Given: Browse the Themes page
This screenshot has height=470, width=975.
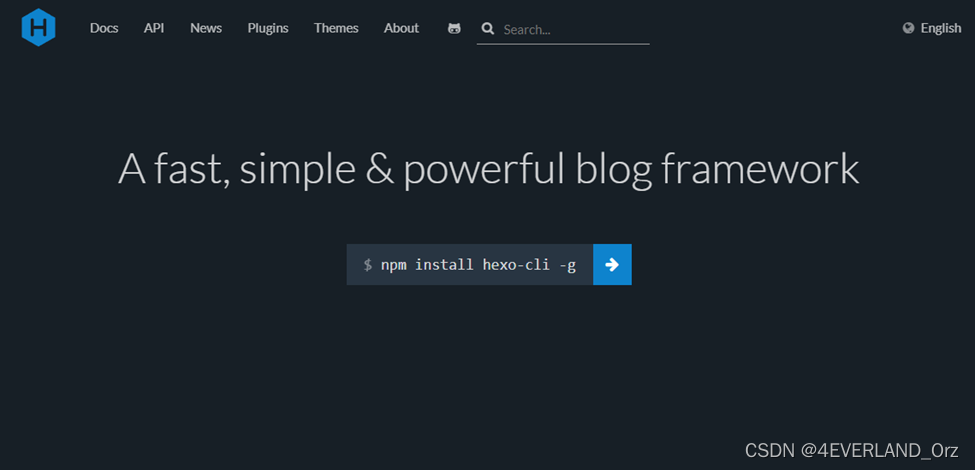Looking at the screenshot, I should tap(336, 28).
